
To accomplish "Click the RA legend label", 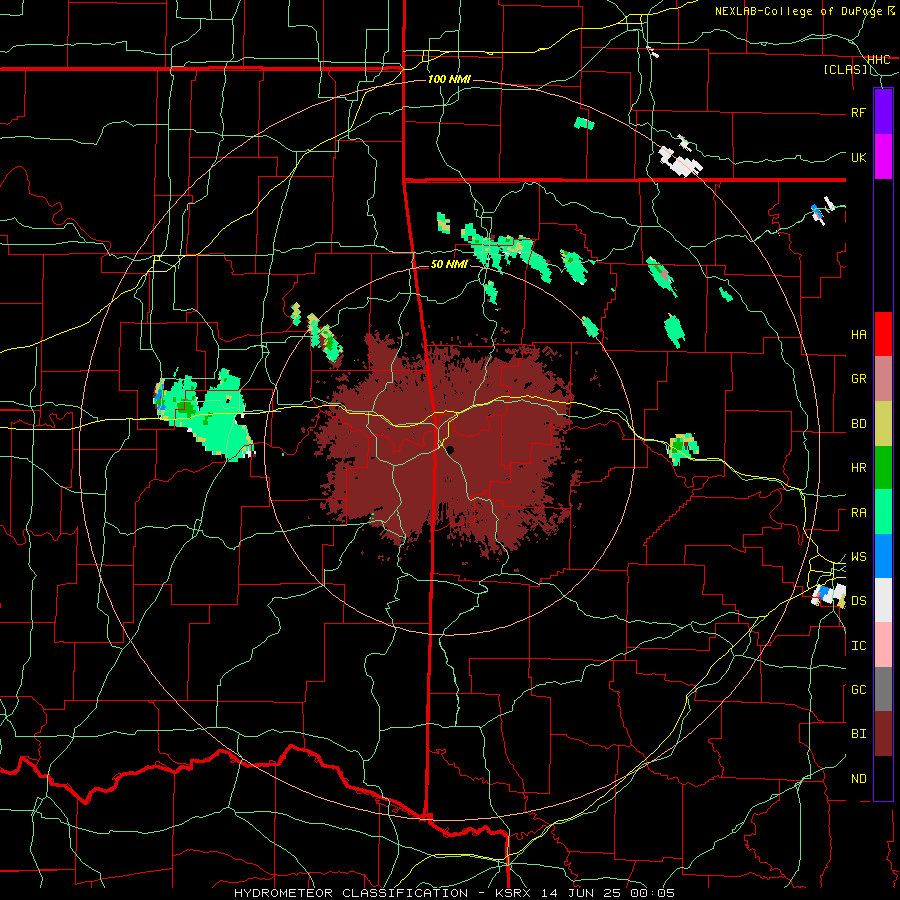I will pyautogui.click(x=858, y=513).
